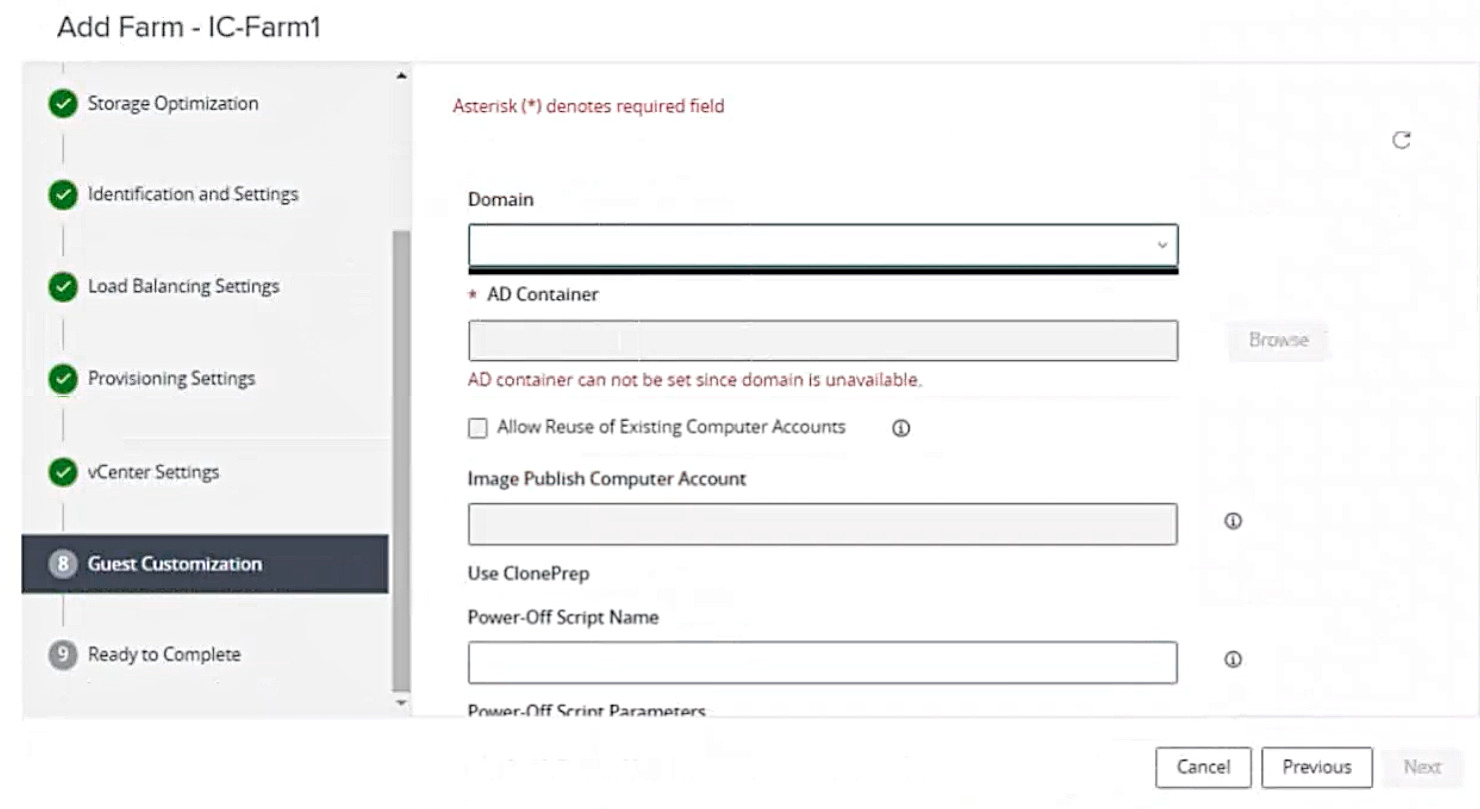
Task: Select Guest Customization step
Action: tap(174, 564)
